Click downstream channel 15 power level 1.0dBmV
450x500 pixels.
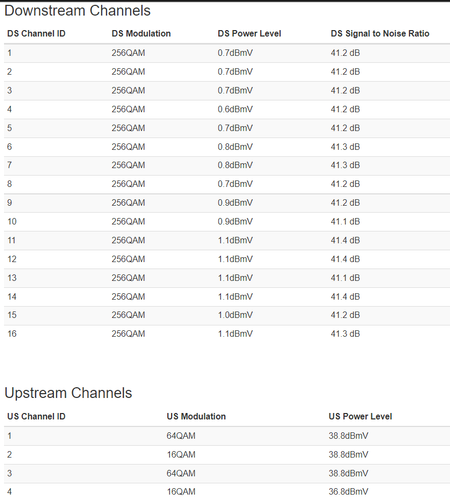pyautogui.click(x=235, y=315)
